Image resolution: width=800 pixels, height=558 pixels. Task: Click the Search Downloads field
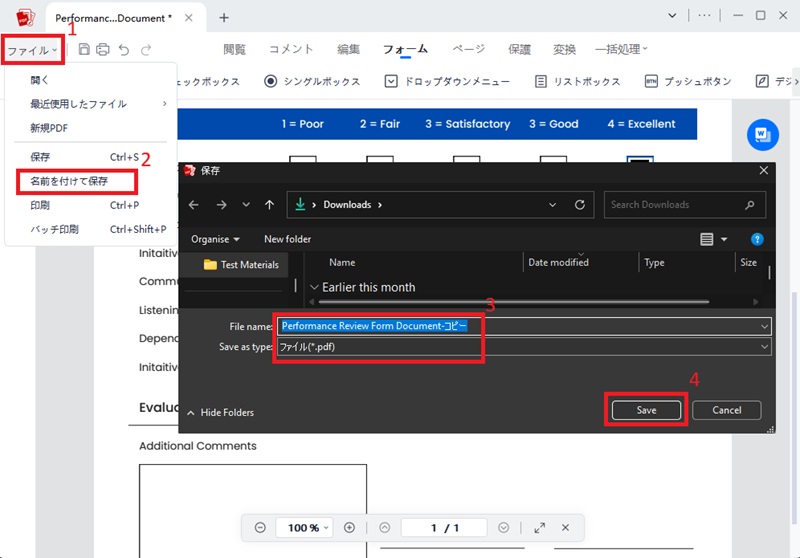(x=685, y=205)
